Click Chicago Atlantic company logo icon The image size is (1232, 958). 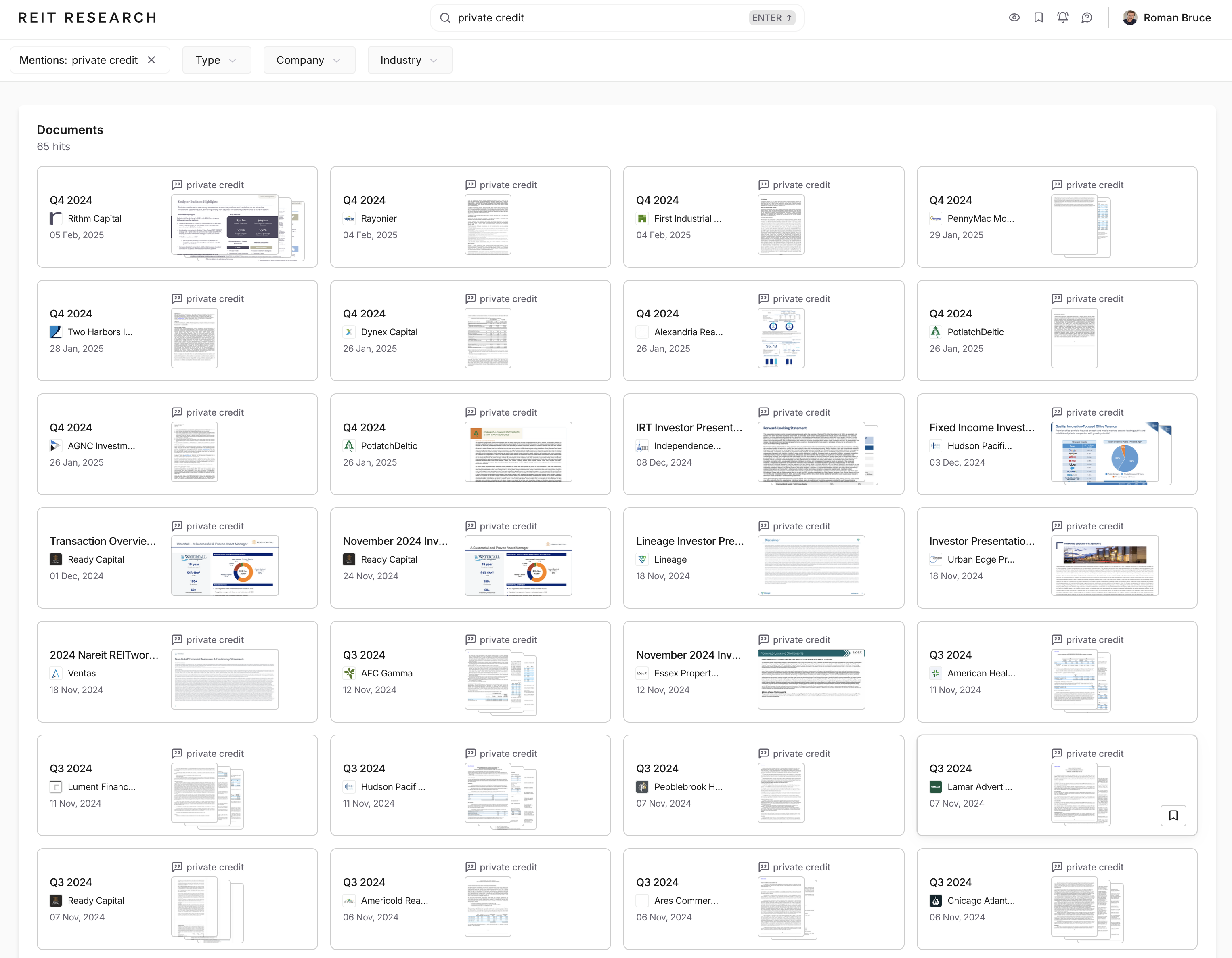coord(936,901)
